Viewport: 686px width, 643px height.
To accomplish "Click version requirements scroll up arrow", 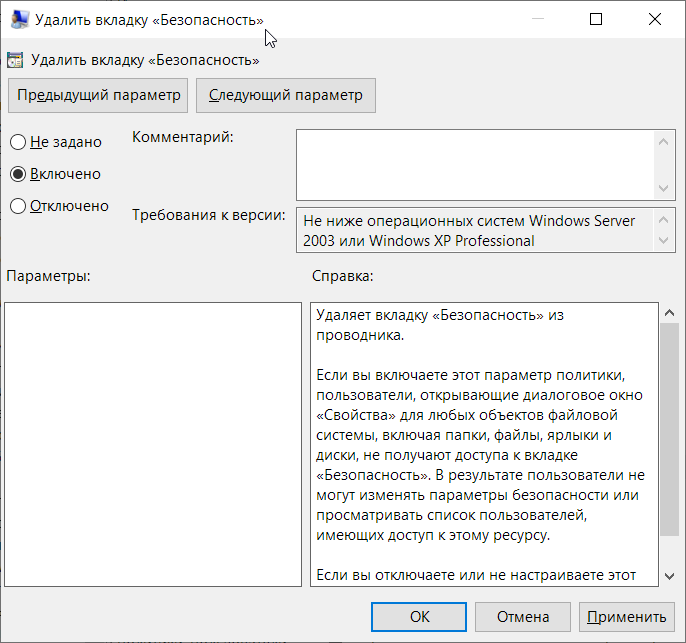I will coord(663,219).
